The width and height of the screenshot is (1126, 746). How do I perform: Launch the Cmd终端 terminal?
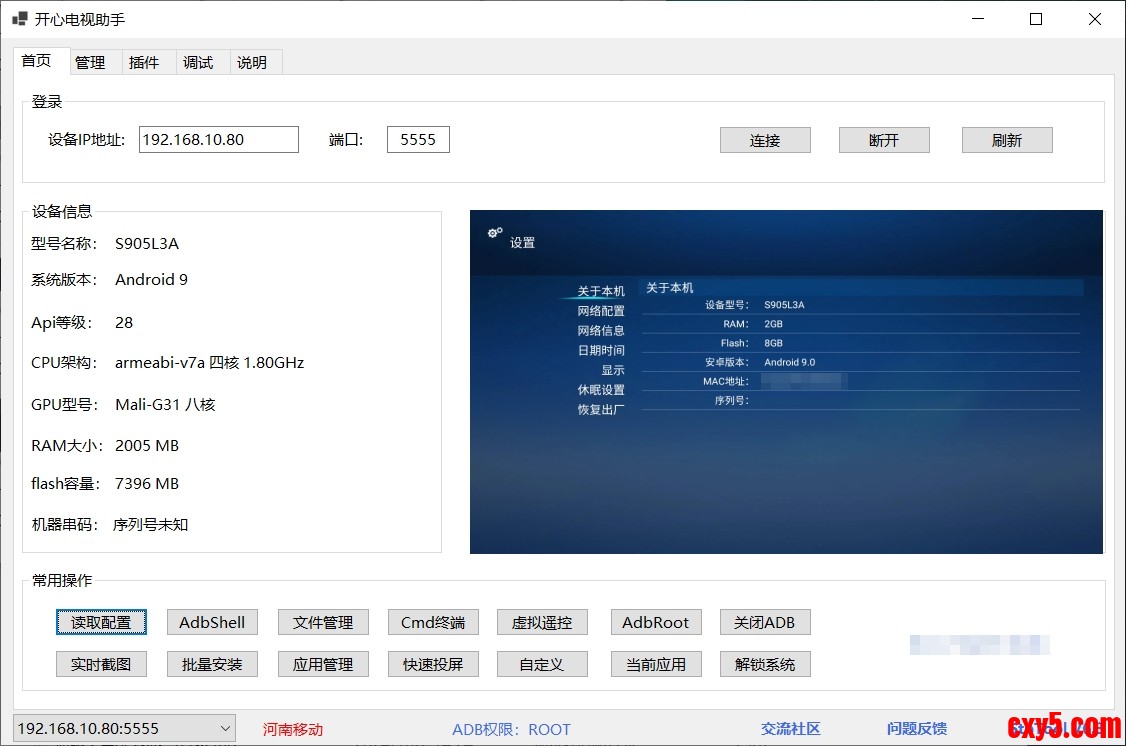pyautogui.click(x=433, y=622)
